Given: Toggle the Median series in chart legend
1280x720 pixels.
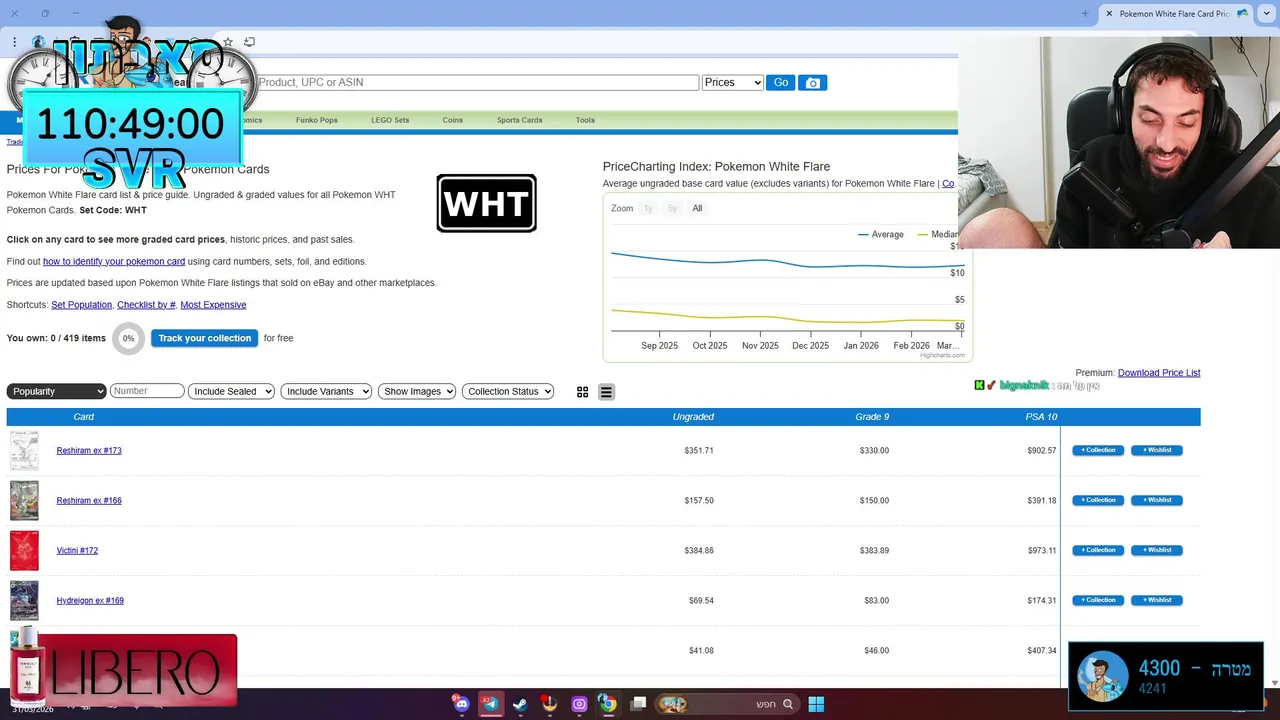Looking at the screenshot, I should 937,234.
